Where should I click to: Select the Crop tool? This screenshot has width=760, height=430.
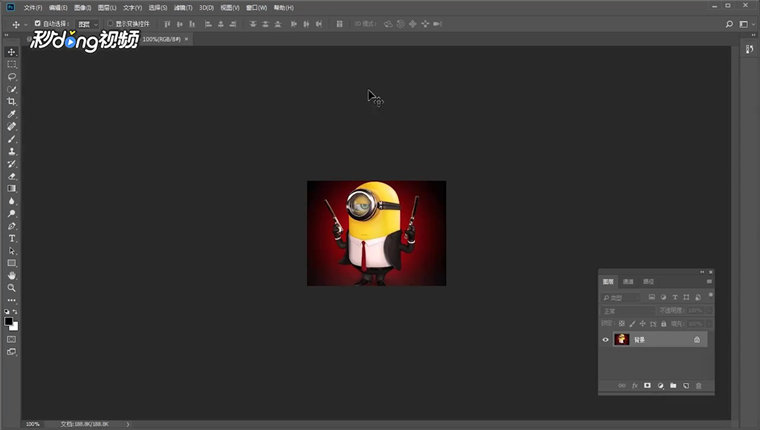coord(12,101)
